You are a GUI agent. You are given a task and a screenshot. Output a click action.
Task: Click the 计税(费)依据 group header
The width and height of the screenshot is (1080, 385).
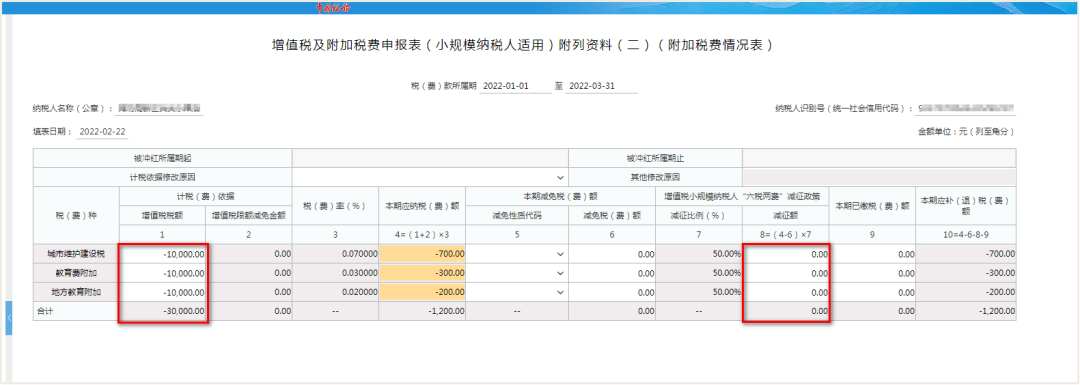(206, 196)
